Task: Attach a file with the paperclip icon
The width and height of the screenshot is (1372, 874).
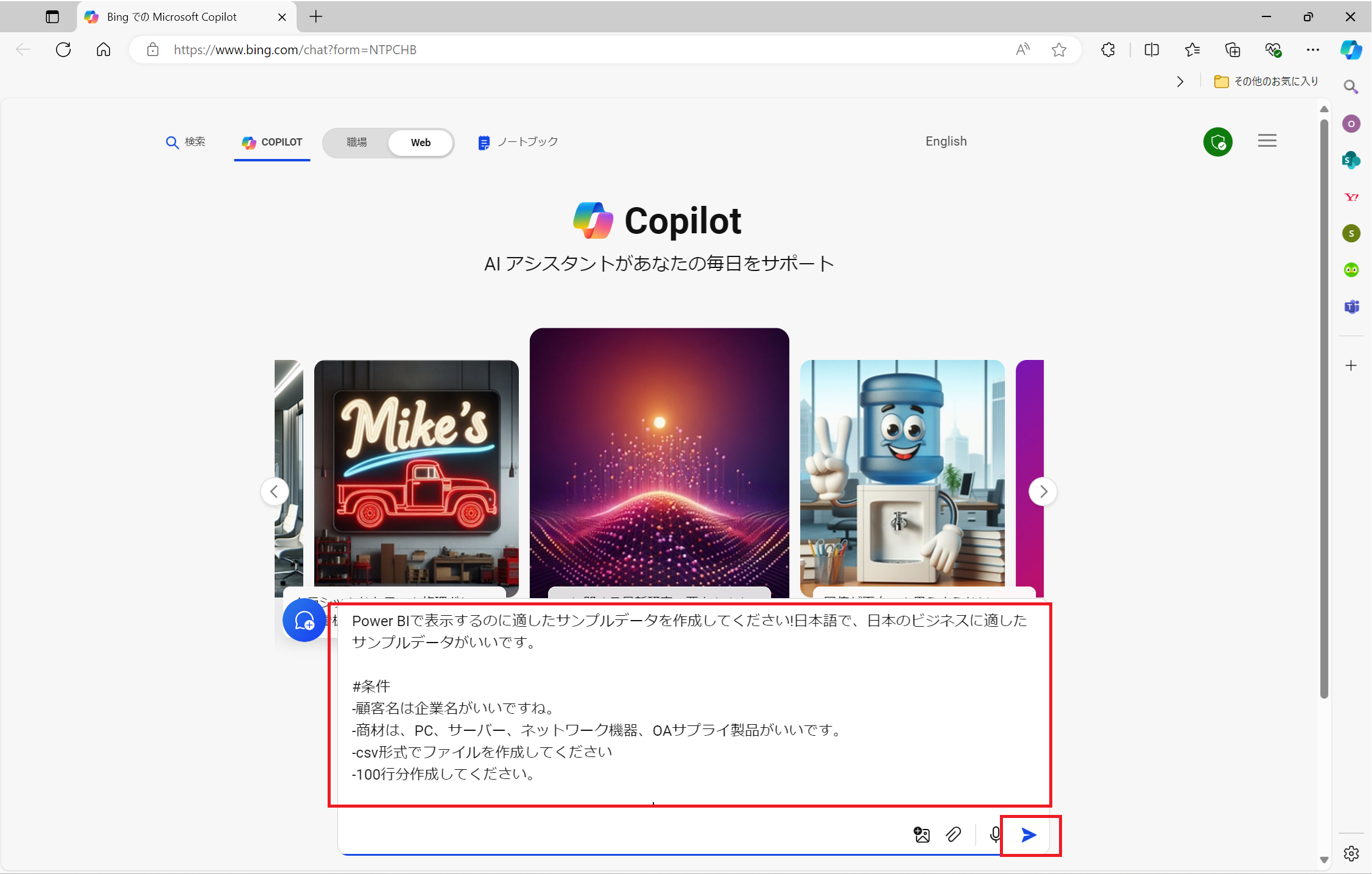Action: click(954, 834)
